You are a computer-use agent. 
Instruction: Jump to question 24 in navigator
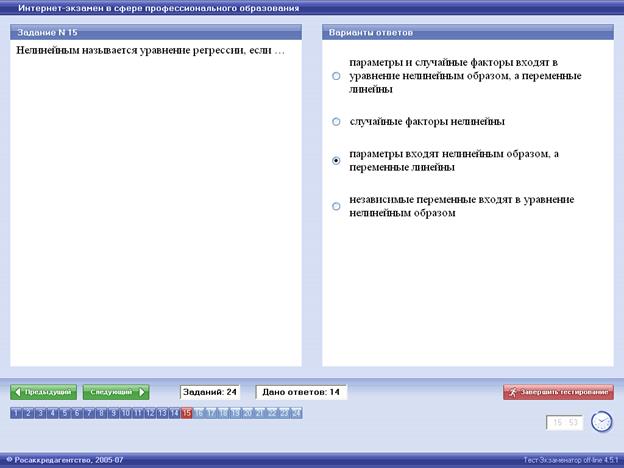[296, 413]
